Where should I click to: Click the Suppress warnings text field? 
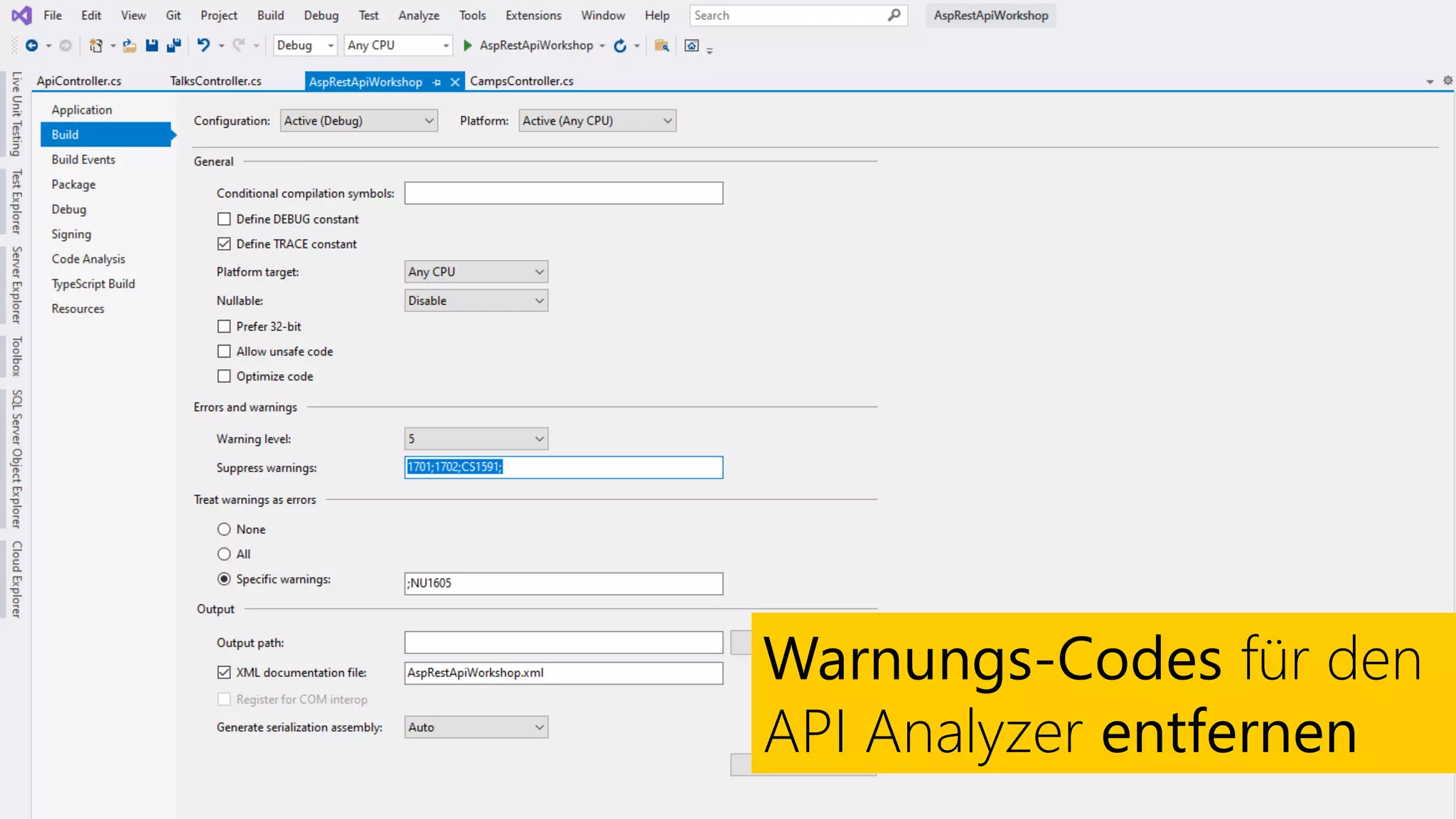pos(564,467)
